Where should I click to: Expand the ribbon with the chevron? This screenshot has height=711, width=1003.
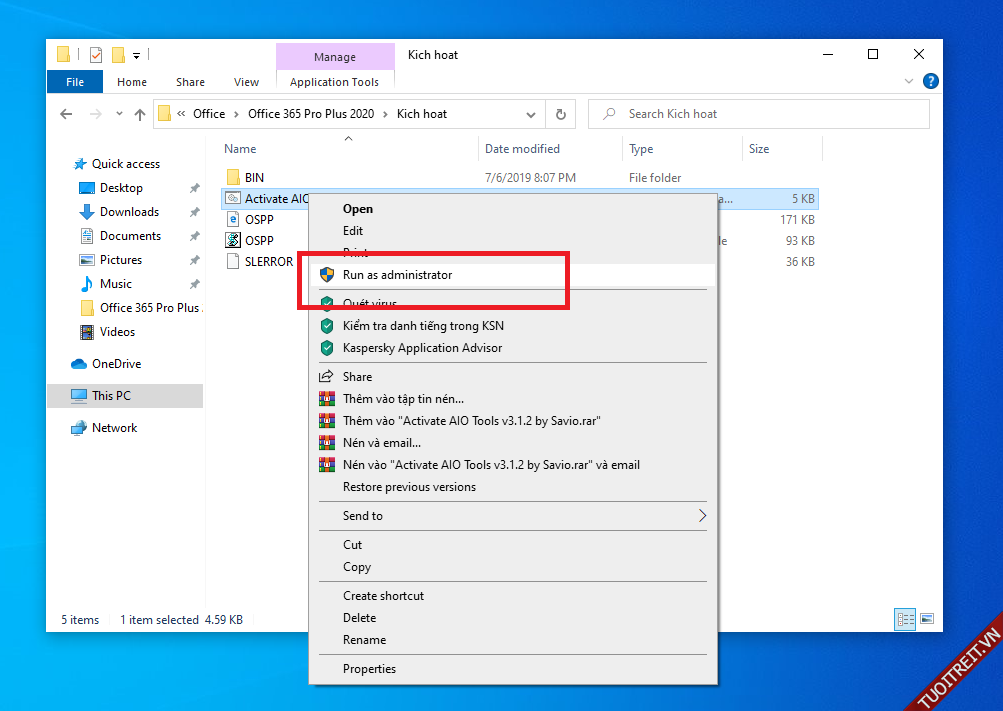pyautogui.click(x=909, y=82)
